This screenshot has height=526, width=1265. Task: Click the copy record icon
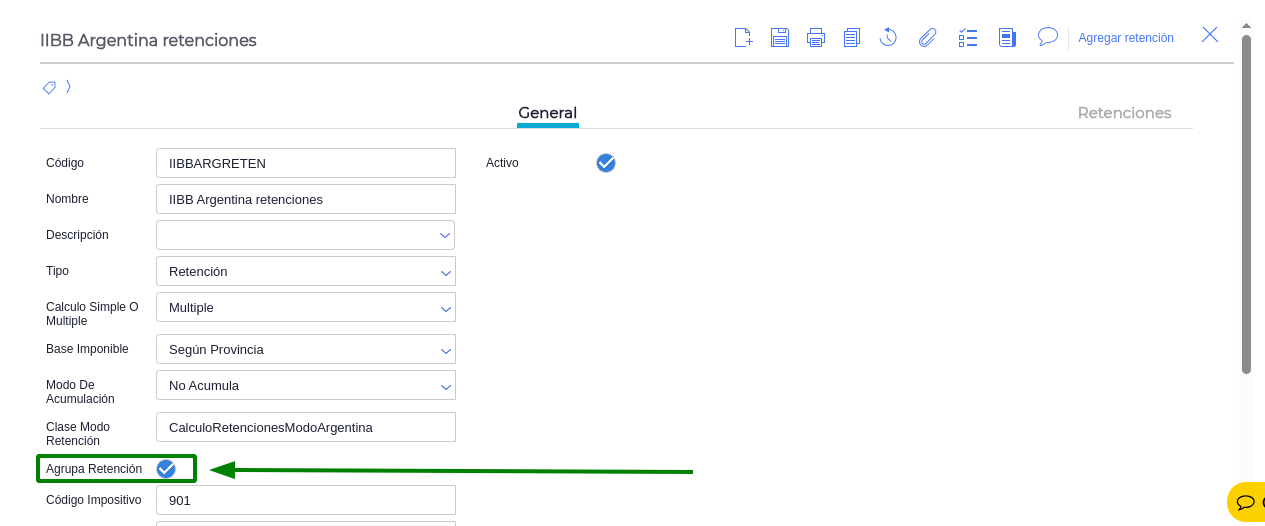[x=852, y=38]
